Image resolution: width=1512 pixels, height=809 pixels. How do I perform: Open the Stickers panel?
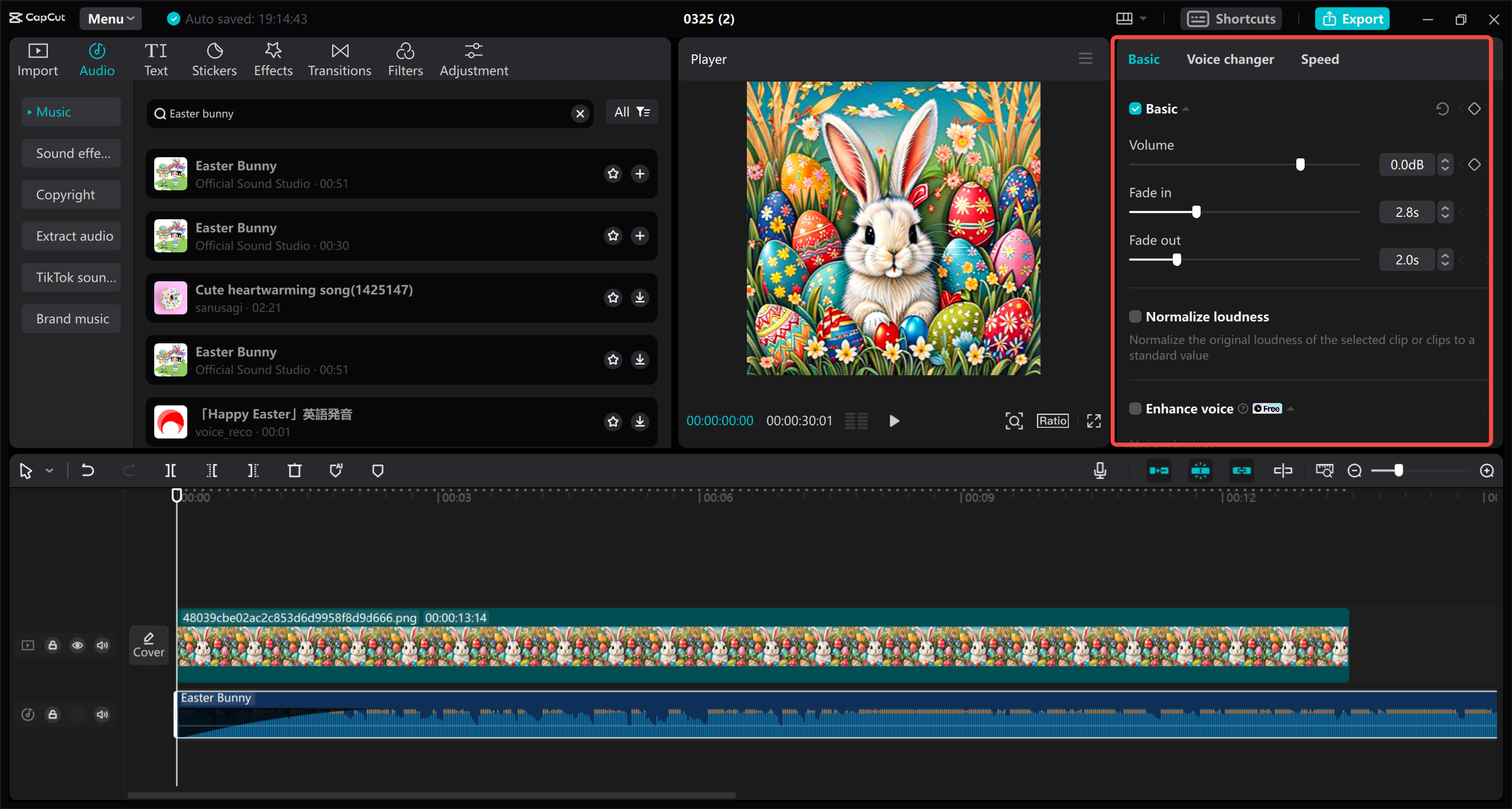click(x=214, y=59)
